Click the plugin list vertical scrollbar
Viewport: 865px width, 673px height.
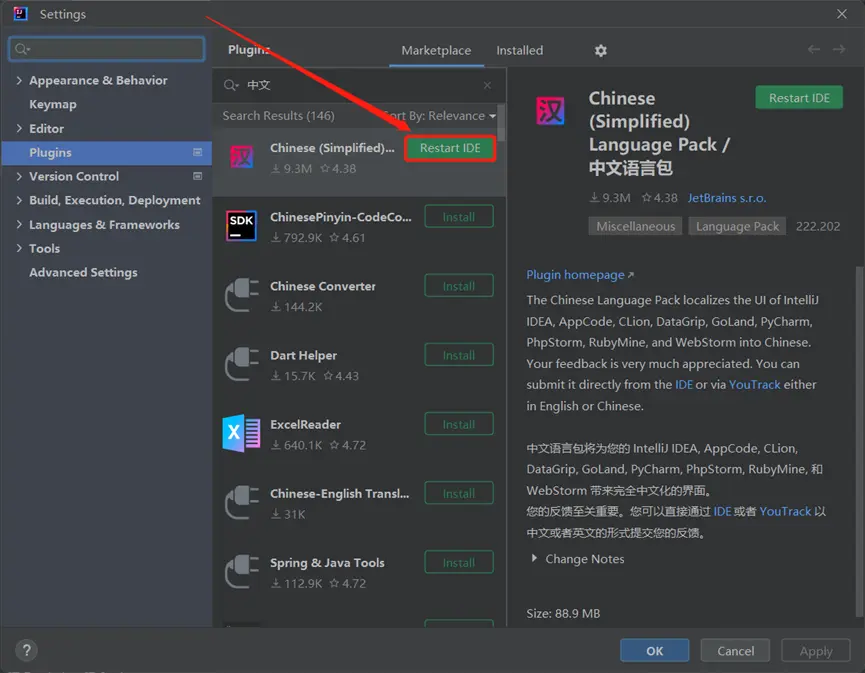pyautogui.click(x=501, y=122)
